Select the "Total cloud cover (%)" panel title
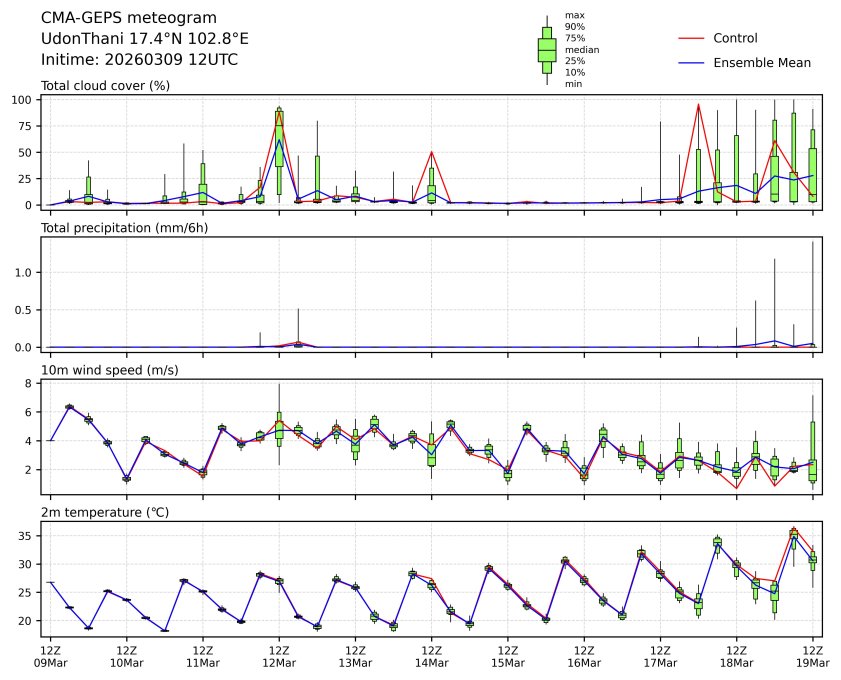The image size is (841, 680). tap(105, 85)
